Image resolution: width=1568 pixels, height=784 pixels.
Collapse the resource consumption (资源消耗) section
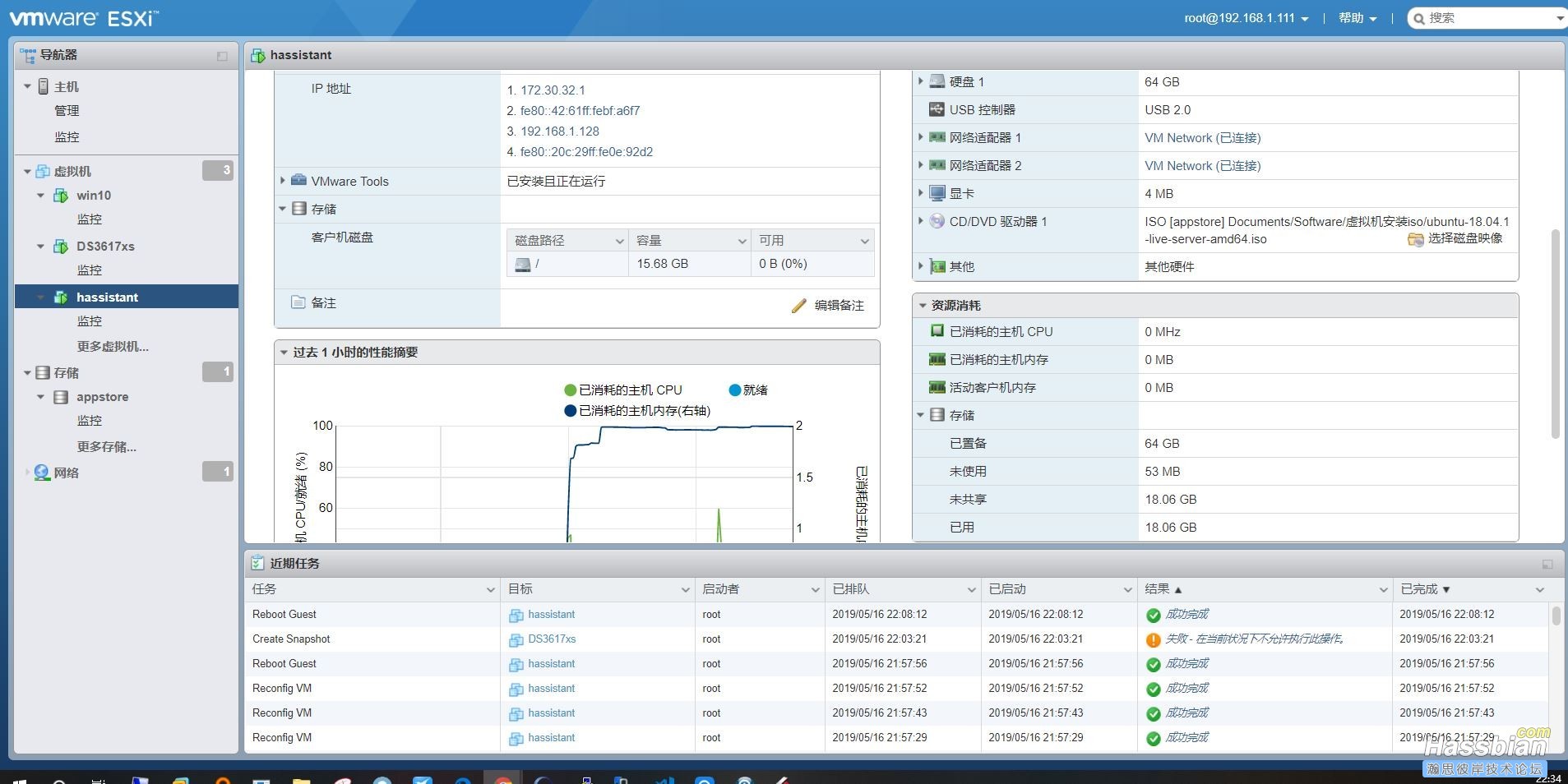[923, 306]
